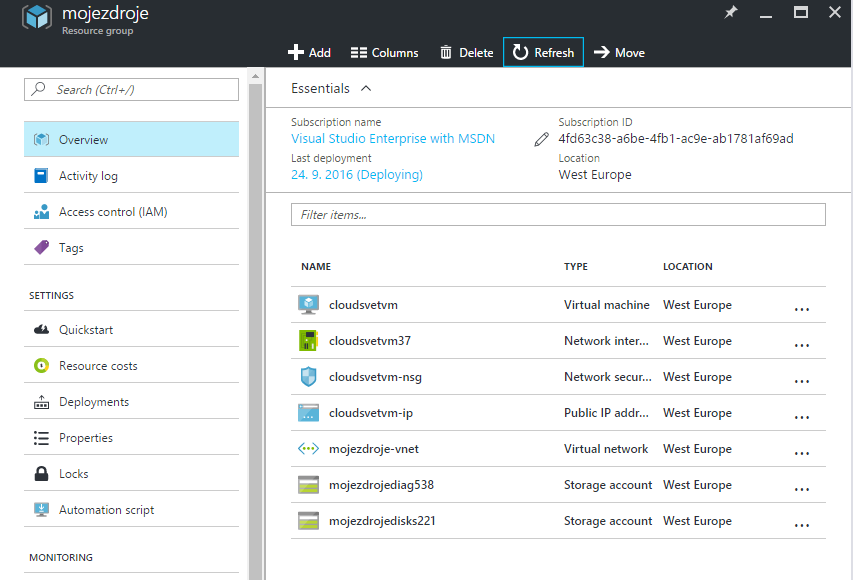Open the cloudsvetvm resource
The width and height of the screenshot is (853, 580).
(x=363, y=305)
